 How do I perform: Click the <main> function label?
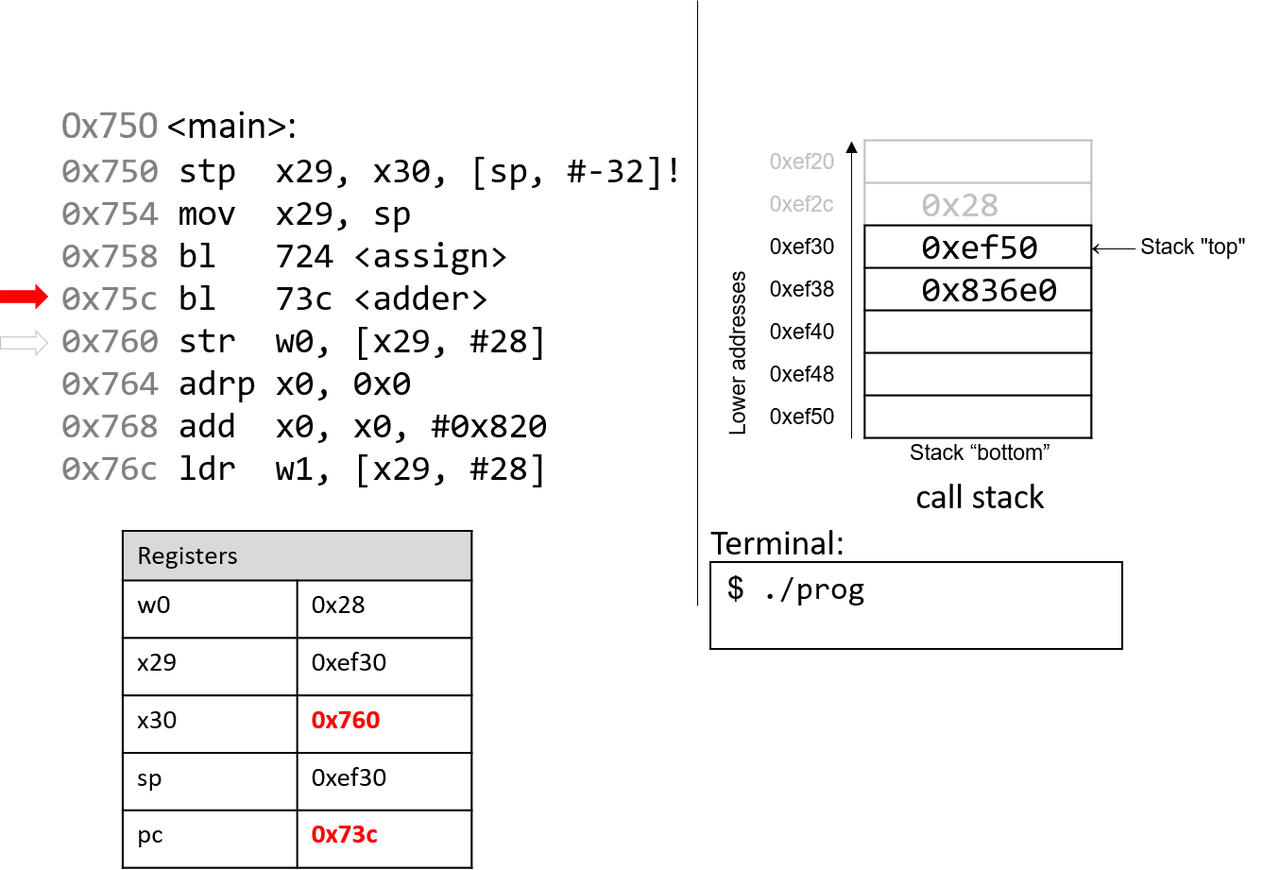[232, 126]
